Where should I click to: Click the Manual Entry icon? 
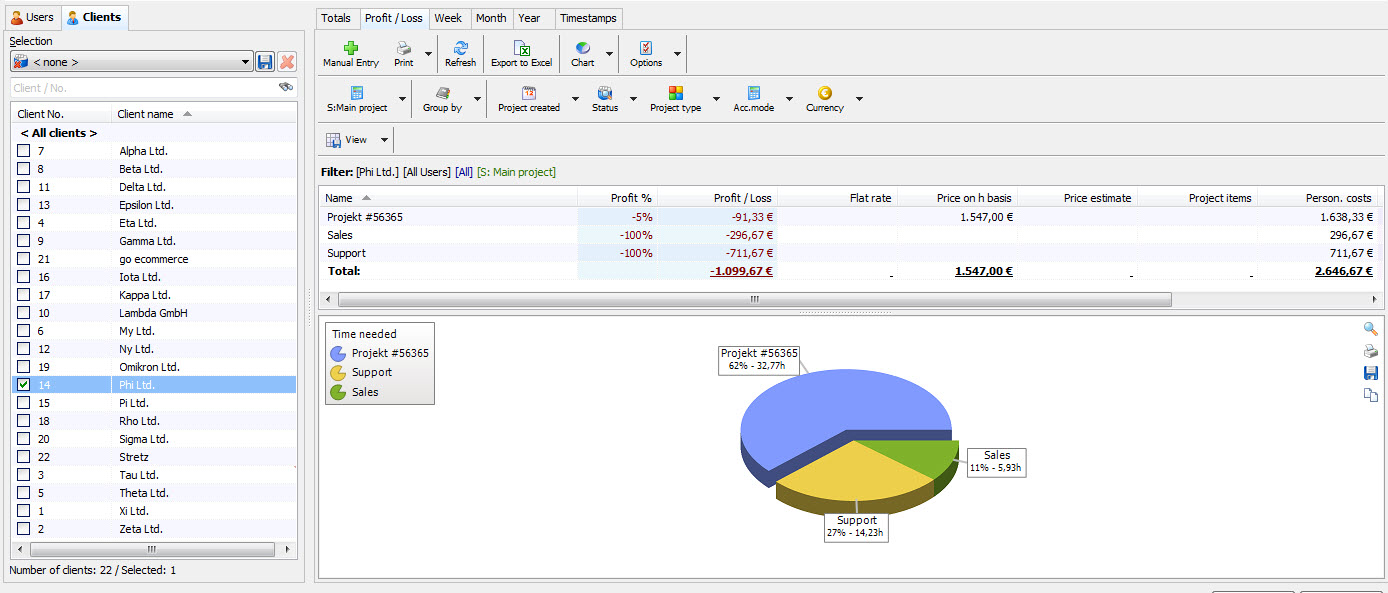pos(350,48)
